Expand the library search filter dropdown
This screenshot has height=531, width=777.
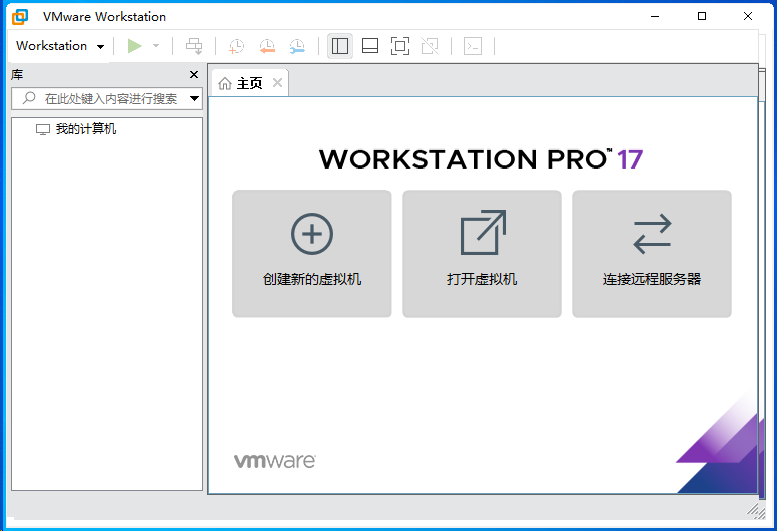tap(195, 98)
